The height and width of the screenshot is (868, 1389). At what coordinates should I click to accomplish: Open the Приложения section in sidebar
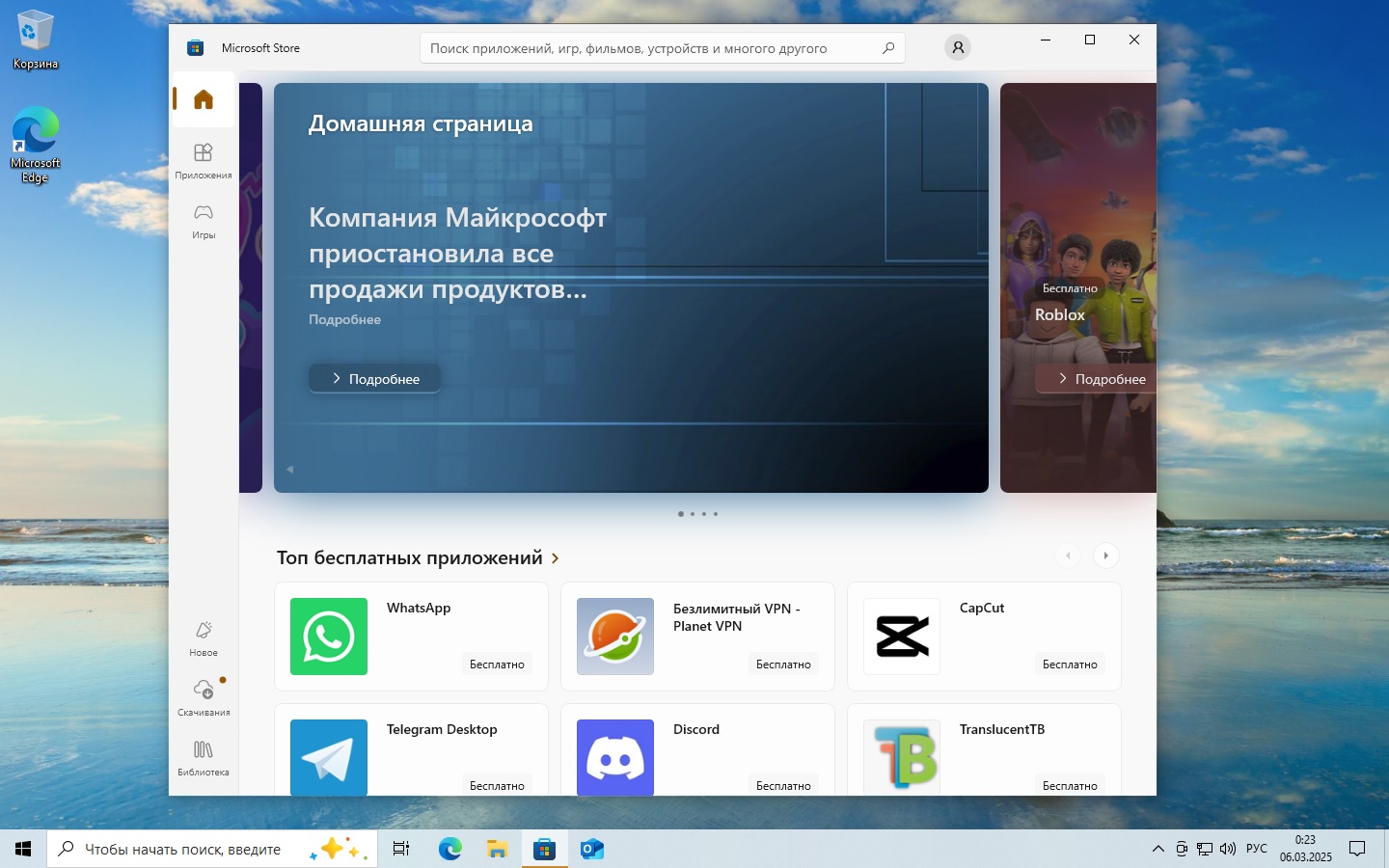(204, 160)
